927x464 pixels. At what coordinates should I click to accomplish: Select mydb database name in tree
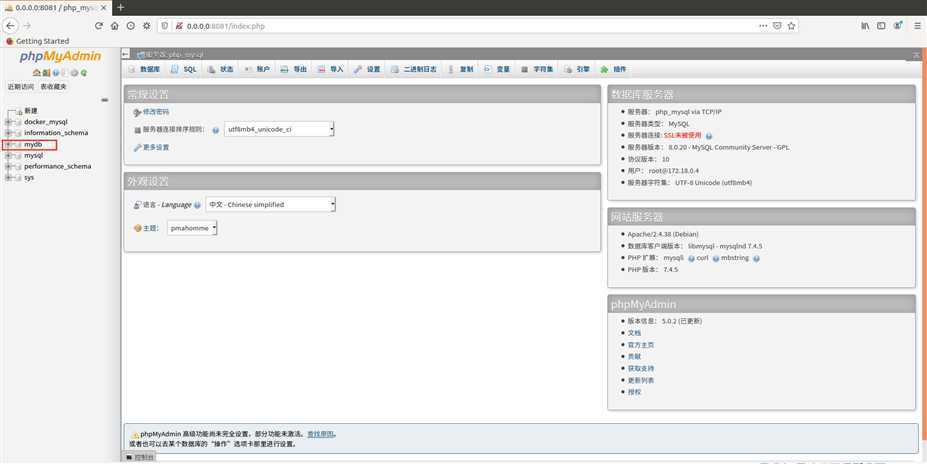tap(33, 144)
